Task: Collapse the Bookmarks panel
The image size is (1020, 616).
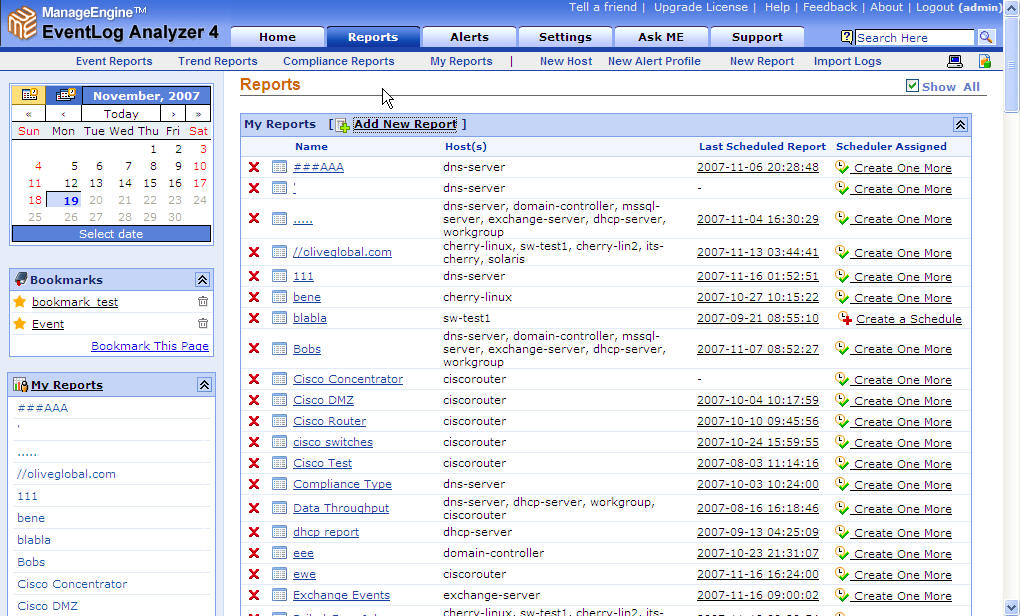Action: (202, 280)
